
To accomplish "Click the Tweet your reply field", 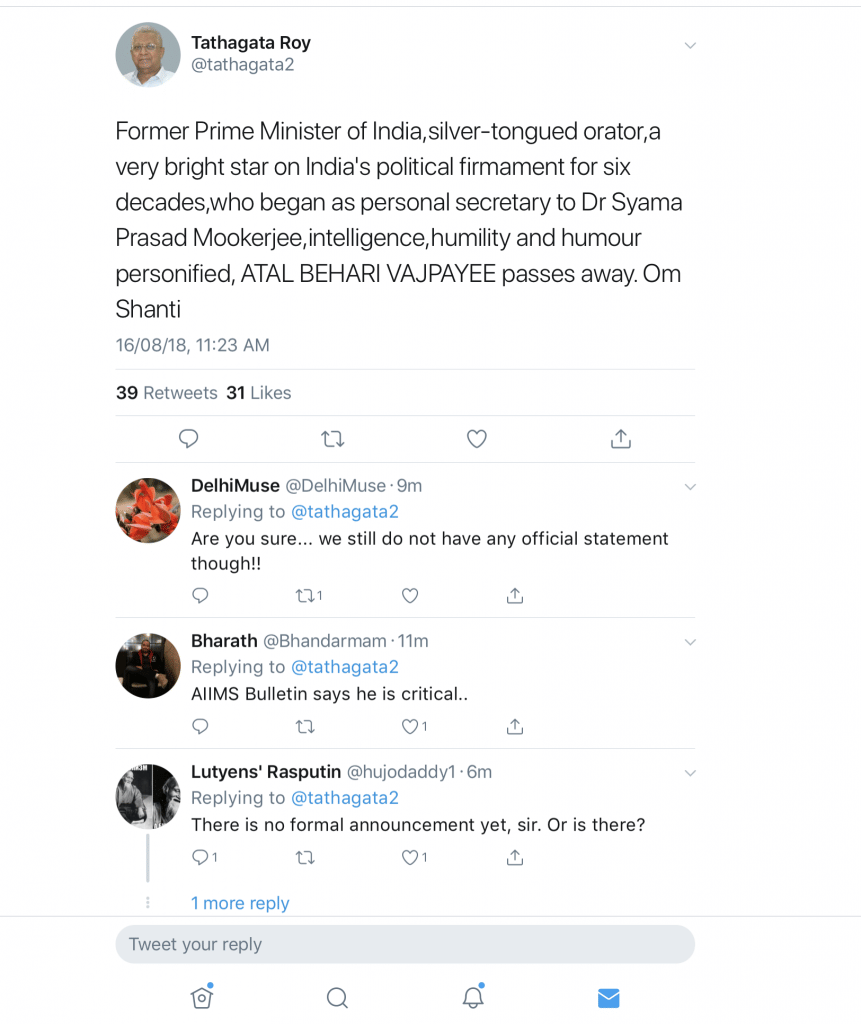I will pyautogui.click(x=404, y=944).
